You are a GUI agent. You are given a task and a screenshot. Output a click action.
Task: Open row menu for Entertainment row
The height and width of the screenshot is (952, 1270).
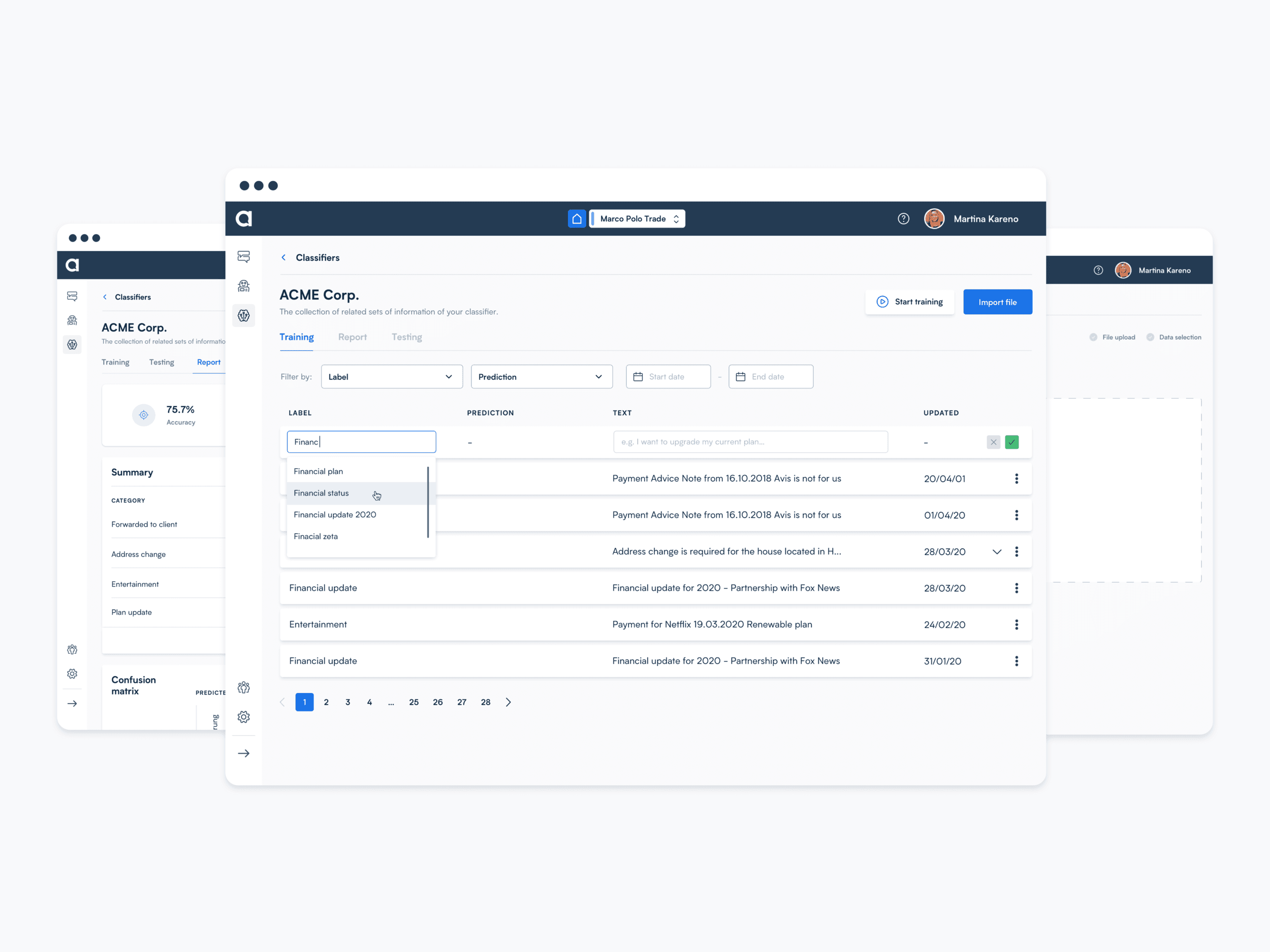[x=1016, y=625]
